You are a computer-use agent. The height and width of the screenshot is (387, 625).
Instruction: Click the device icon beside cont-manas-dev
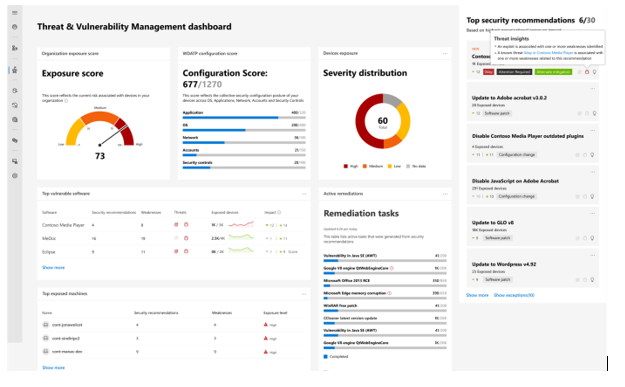(46, 352)
